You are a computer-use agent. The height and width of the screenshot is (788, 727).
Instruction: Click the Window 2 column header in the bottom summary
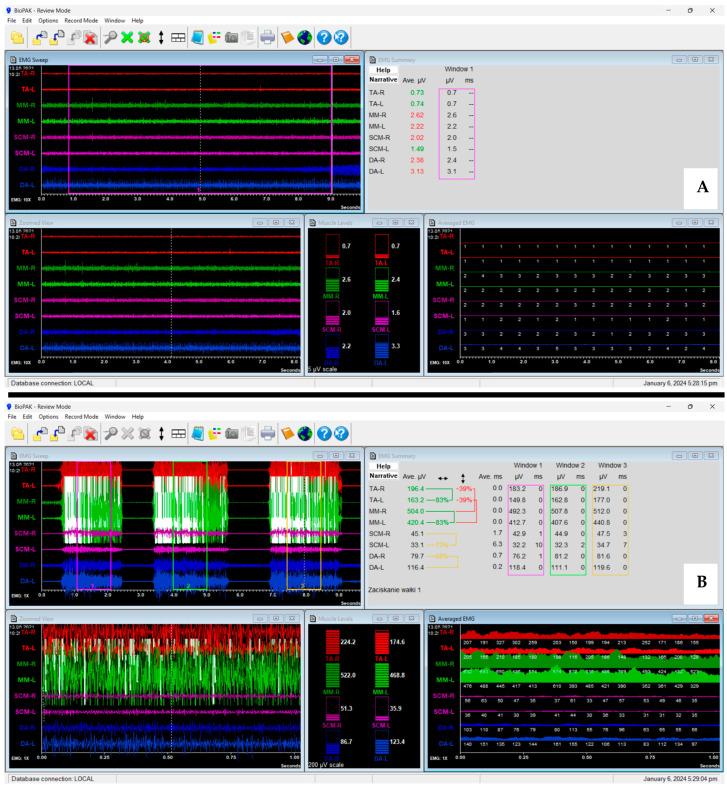tap(569, 465)
